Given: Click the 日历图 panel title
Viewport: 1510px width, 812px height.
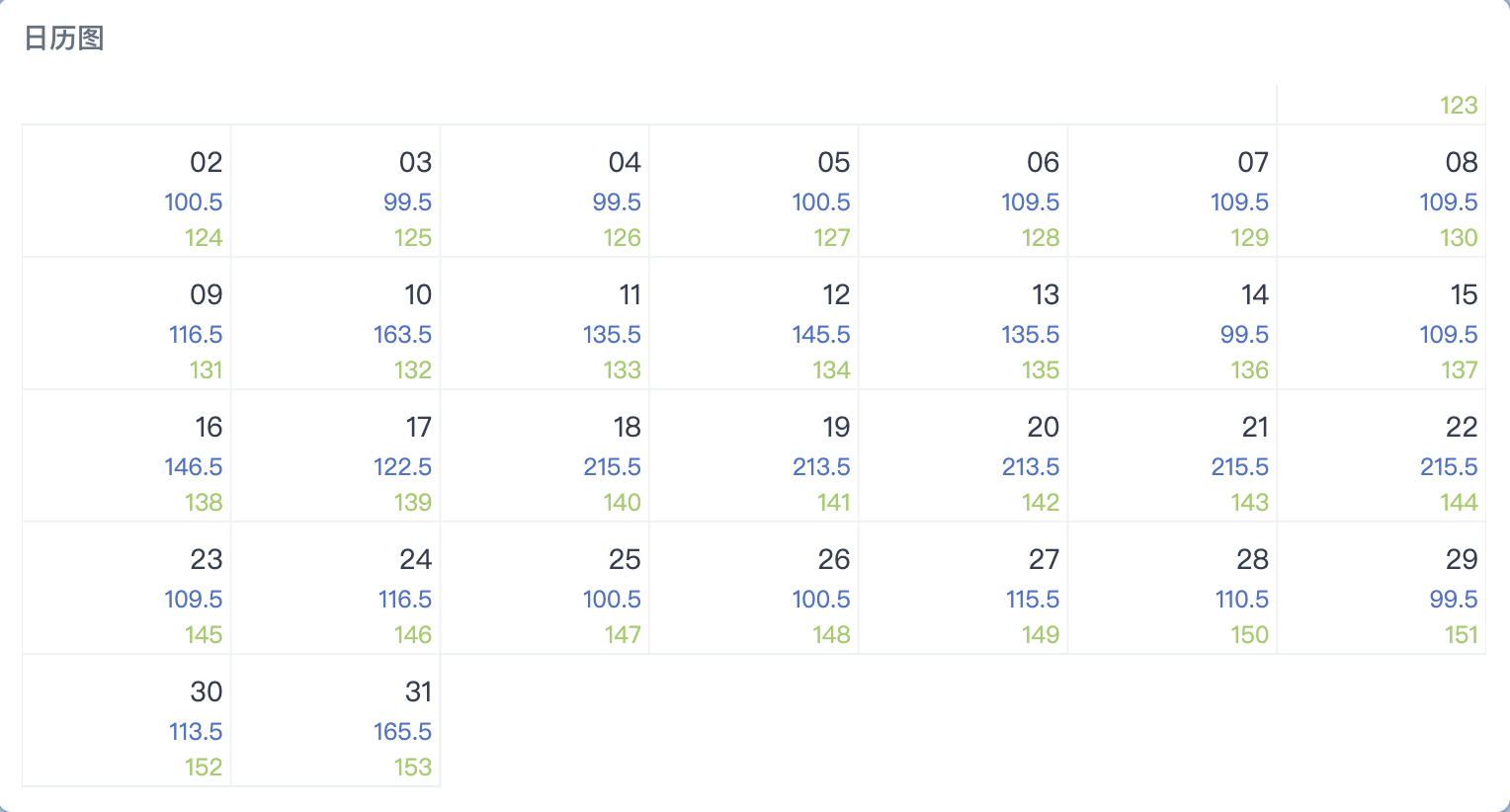Looking at the screenshot, I should [64, 39].
